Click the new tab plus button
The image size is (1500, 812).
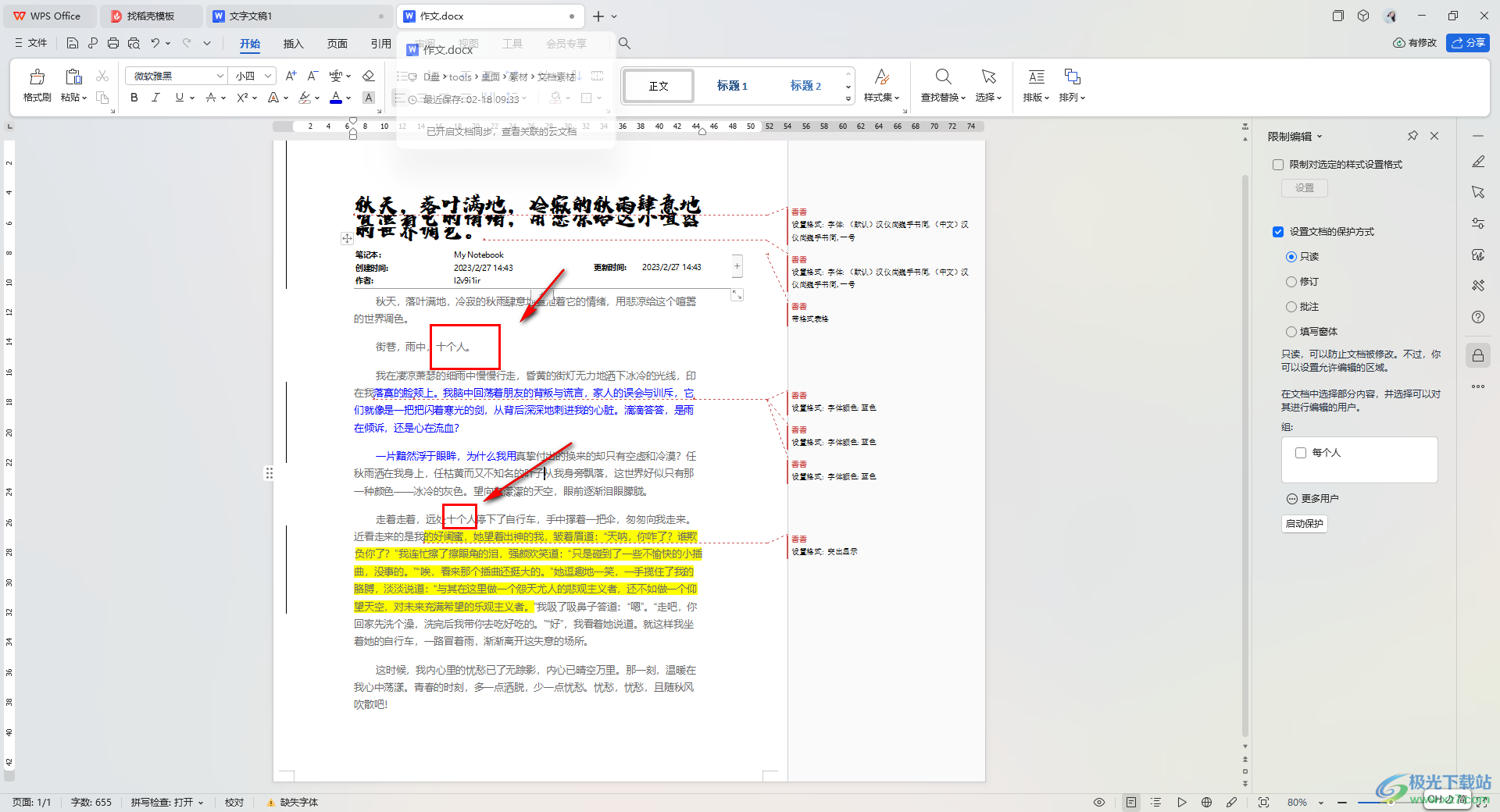[598, 16]
